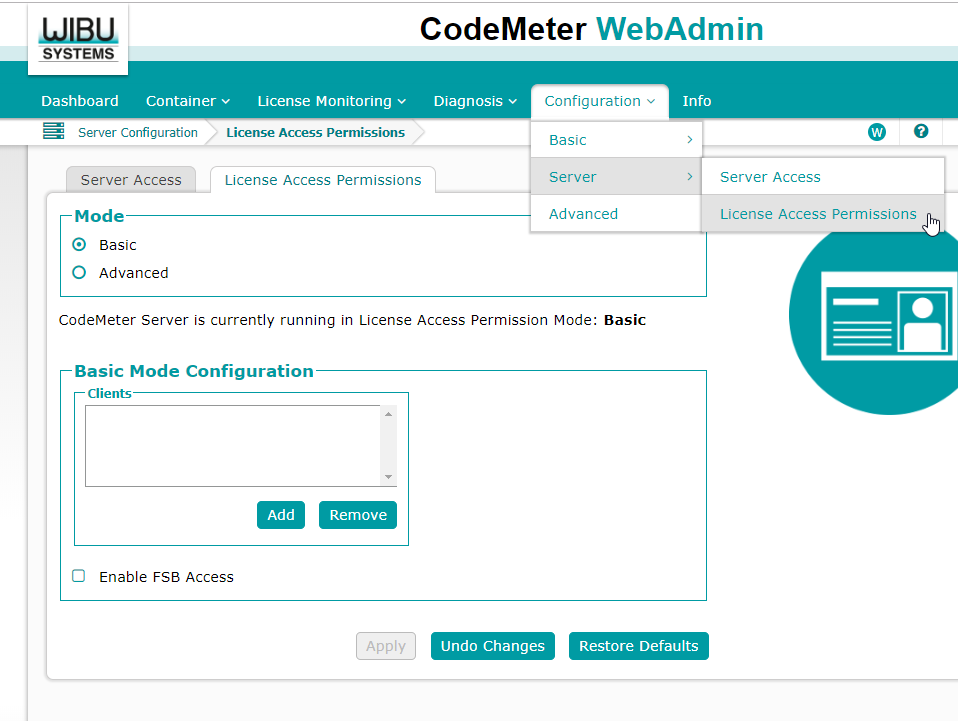Expand the License Monitoring dropdown menu
The width and height of the screenshot is (958, 721).
[331, 101]
